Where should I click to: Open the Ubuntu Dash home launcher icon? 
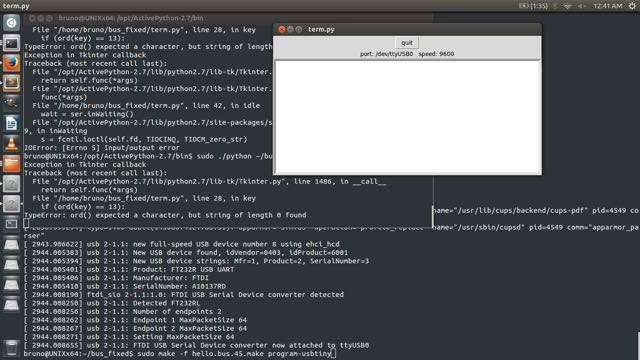11,23
